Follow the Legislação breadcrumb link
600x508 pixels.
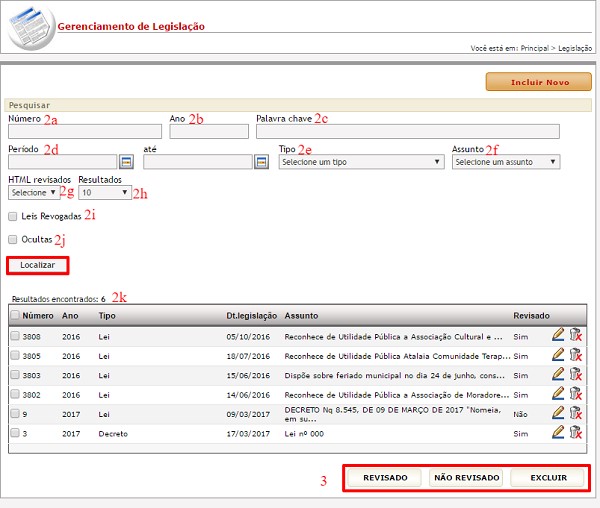point(575,48)
